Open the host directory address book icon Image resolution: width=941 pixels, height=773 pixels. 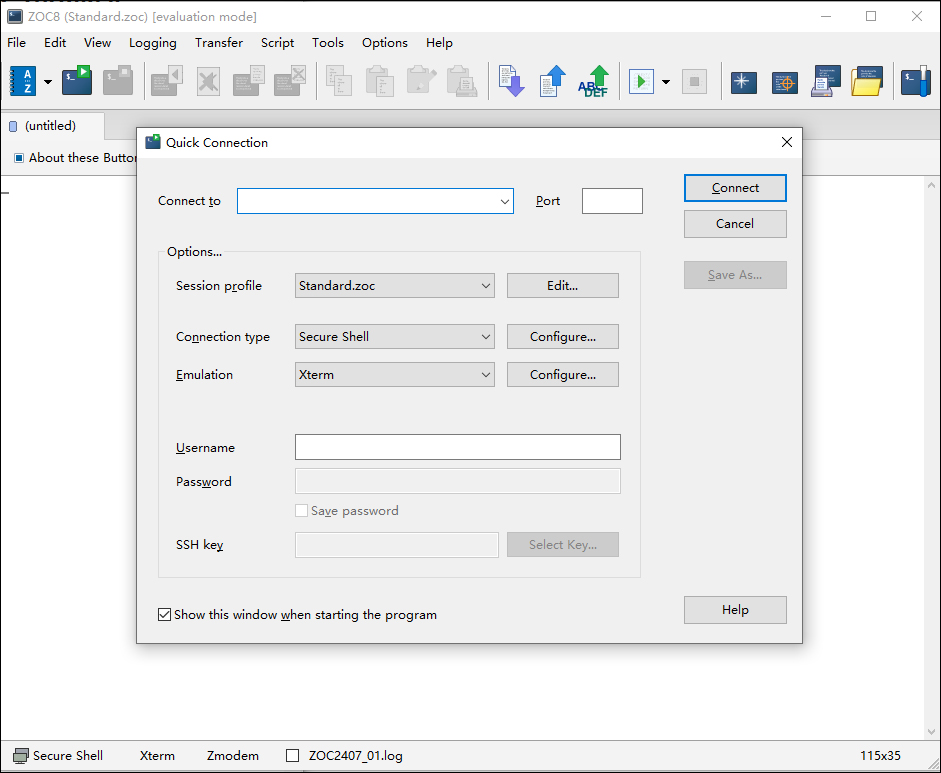pos(23,81)
